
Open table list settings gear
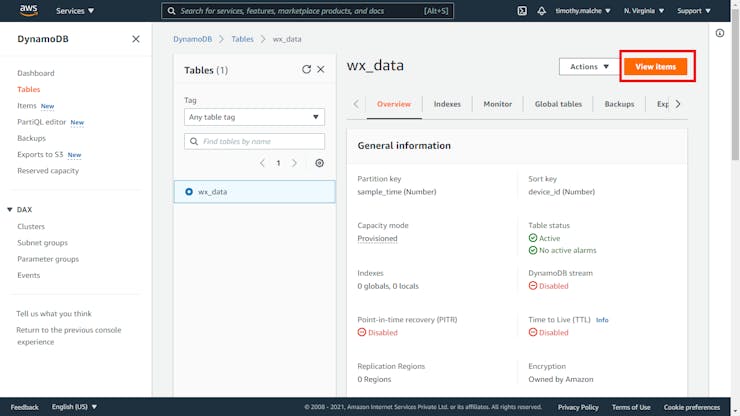319,163
